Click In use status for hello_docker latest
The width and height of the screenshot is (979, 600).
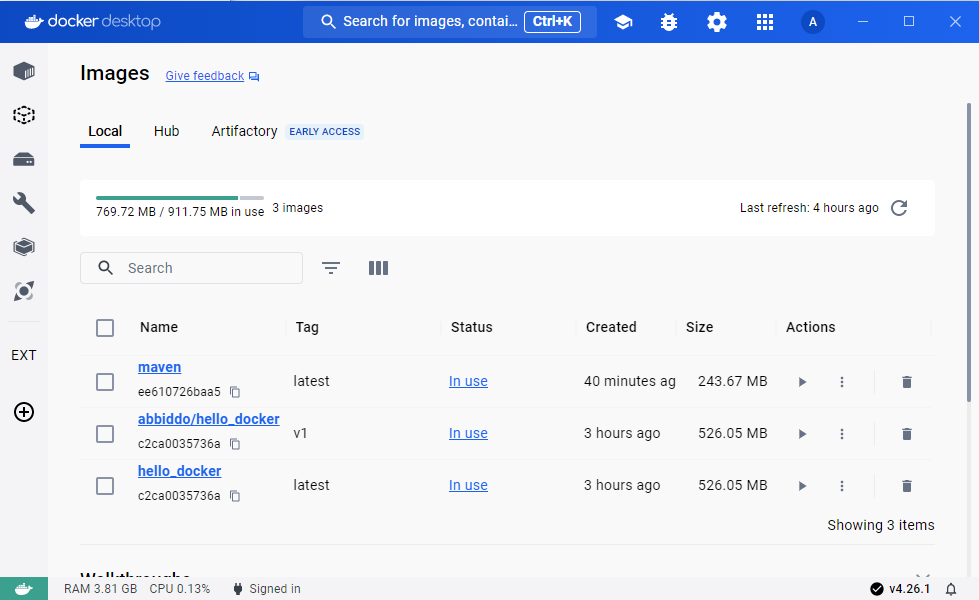pos(468,485)
